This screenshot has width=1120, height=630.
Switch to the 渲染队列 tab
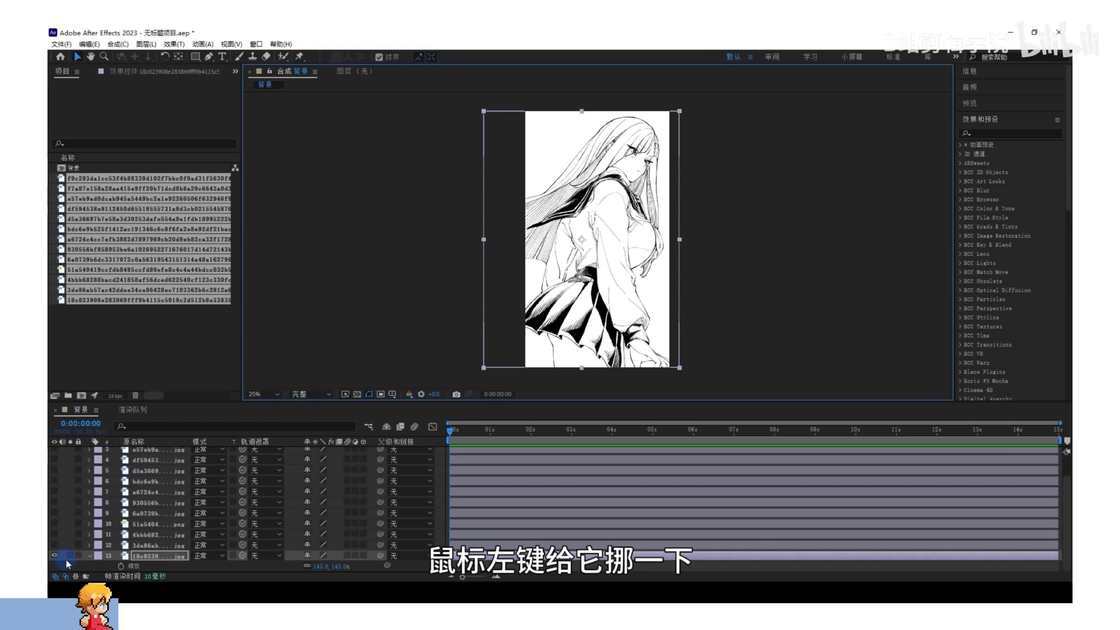click(133, 410)
